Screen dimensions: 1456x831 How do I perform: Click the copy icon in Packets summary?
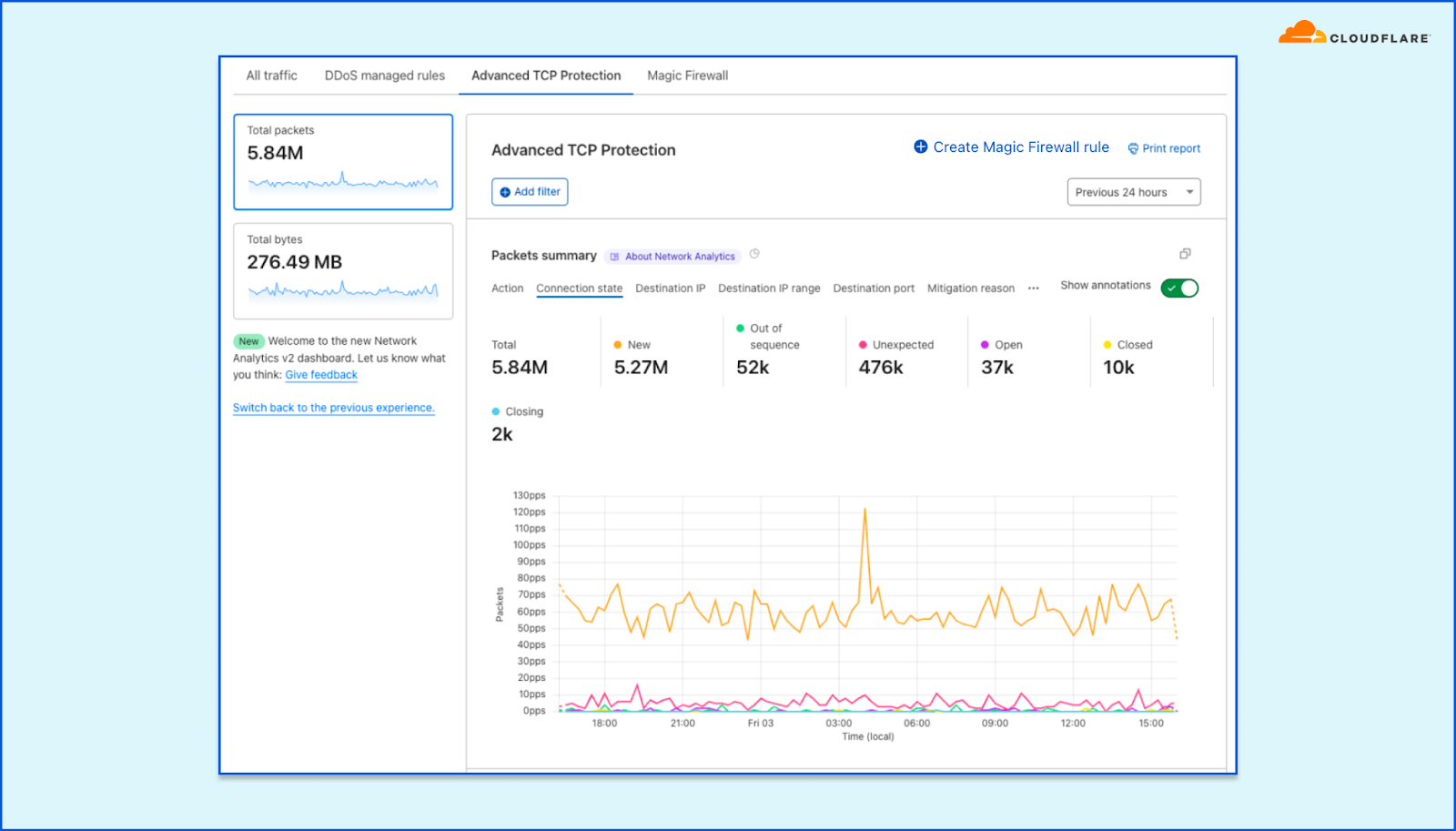[x=1185, y=254]
